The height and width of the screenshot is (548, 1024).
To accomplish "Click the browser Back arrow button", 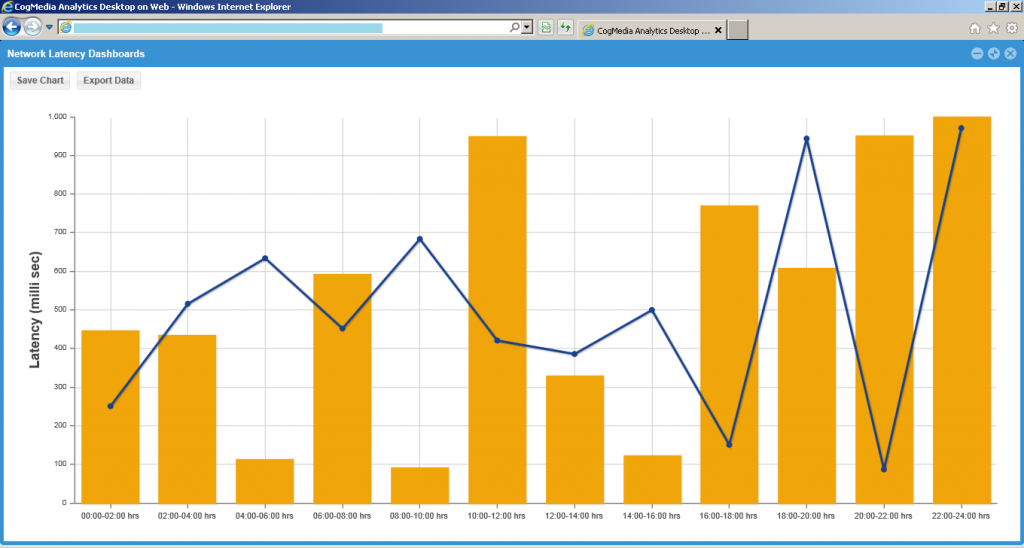I will [12, 27].
